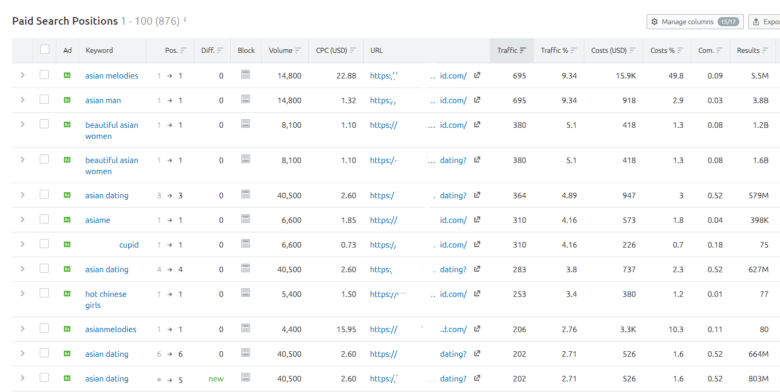The height and width of the screenshot is (392, 780).
Task: Click the ad icon in asiame row
Action: (67, 219)
